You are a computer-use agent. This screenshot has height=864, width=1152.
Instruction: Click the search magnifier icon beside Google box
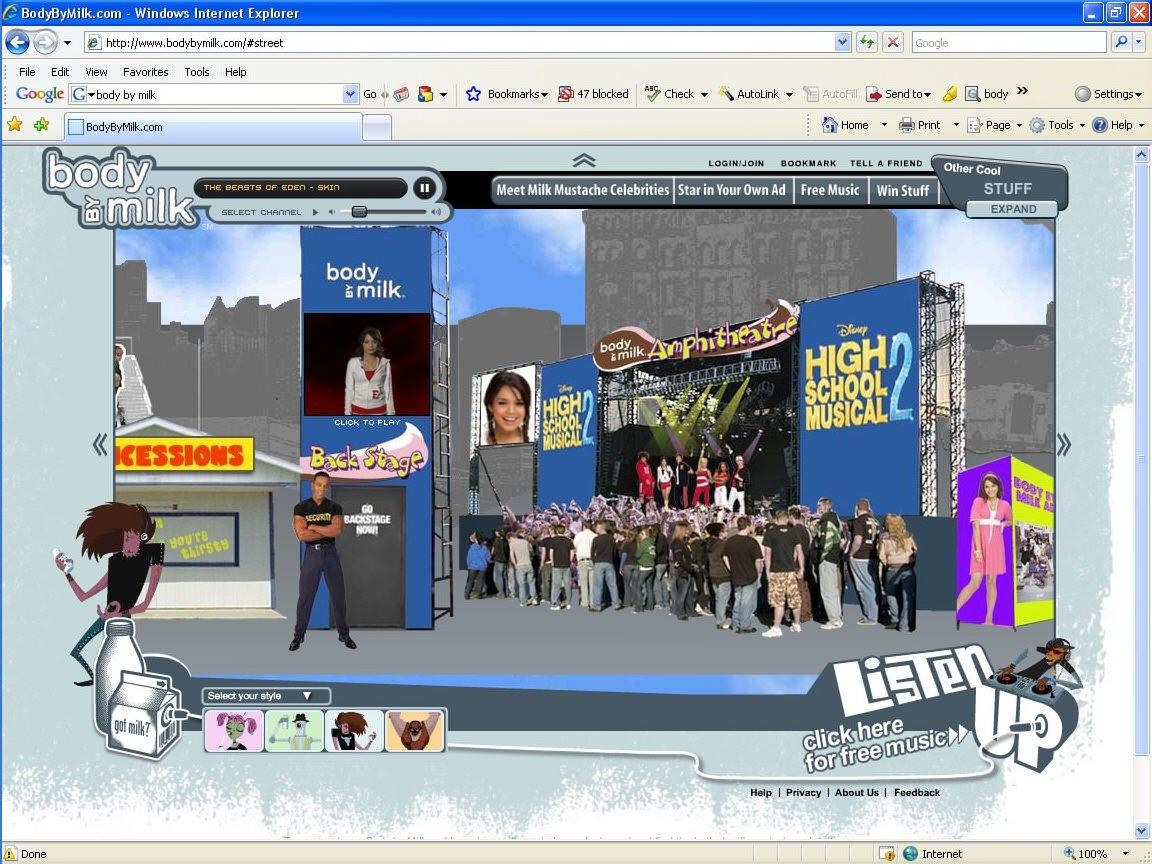1120,43
